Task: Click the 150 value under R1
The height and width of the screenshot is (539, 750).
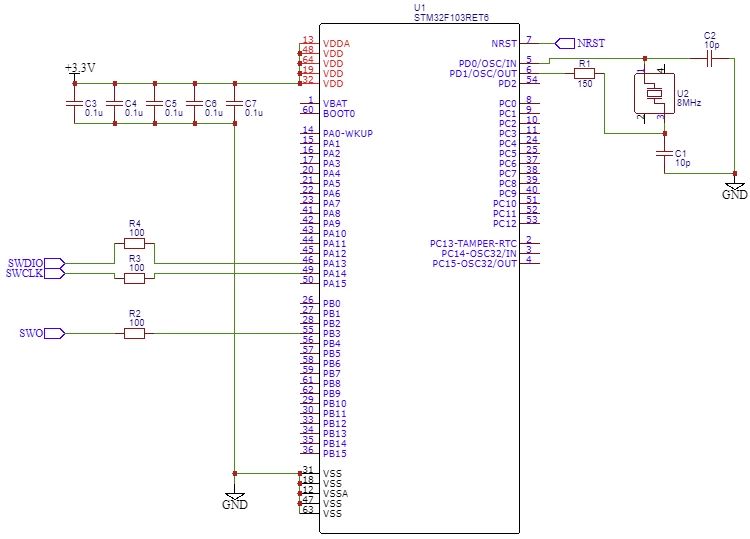Action: (x=585, y=84)
